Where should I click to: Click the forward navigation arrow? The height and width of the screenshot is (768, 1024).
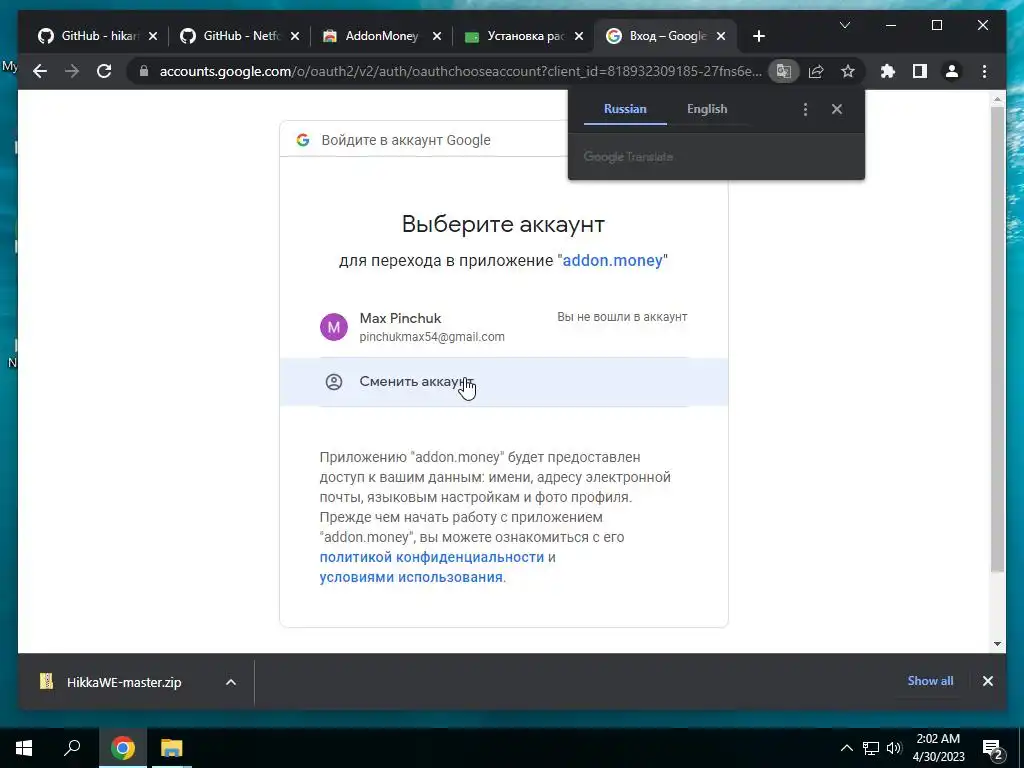(x=72, y=71)
